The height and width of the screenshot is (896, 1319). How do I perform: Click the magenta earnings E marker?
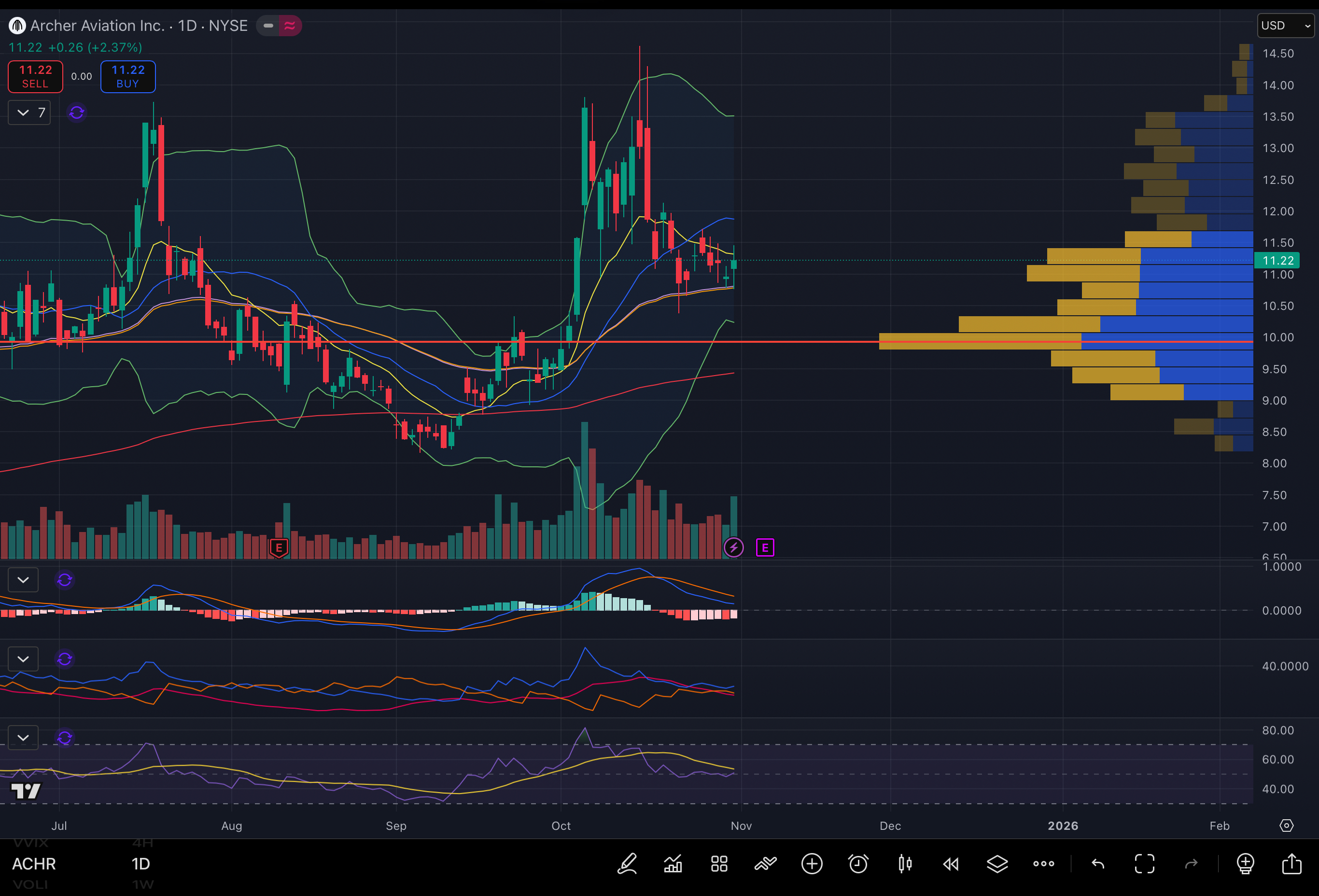pos(765,547)
